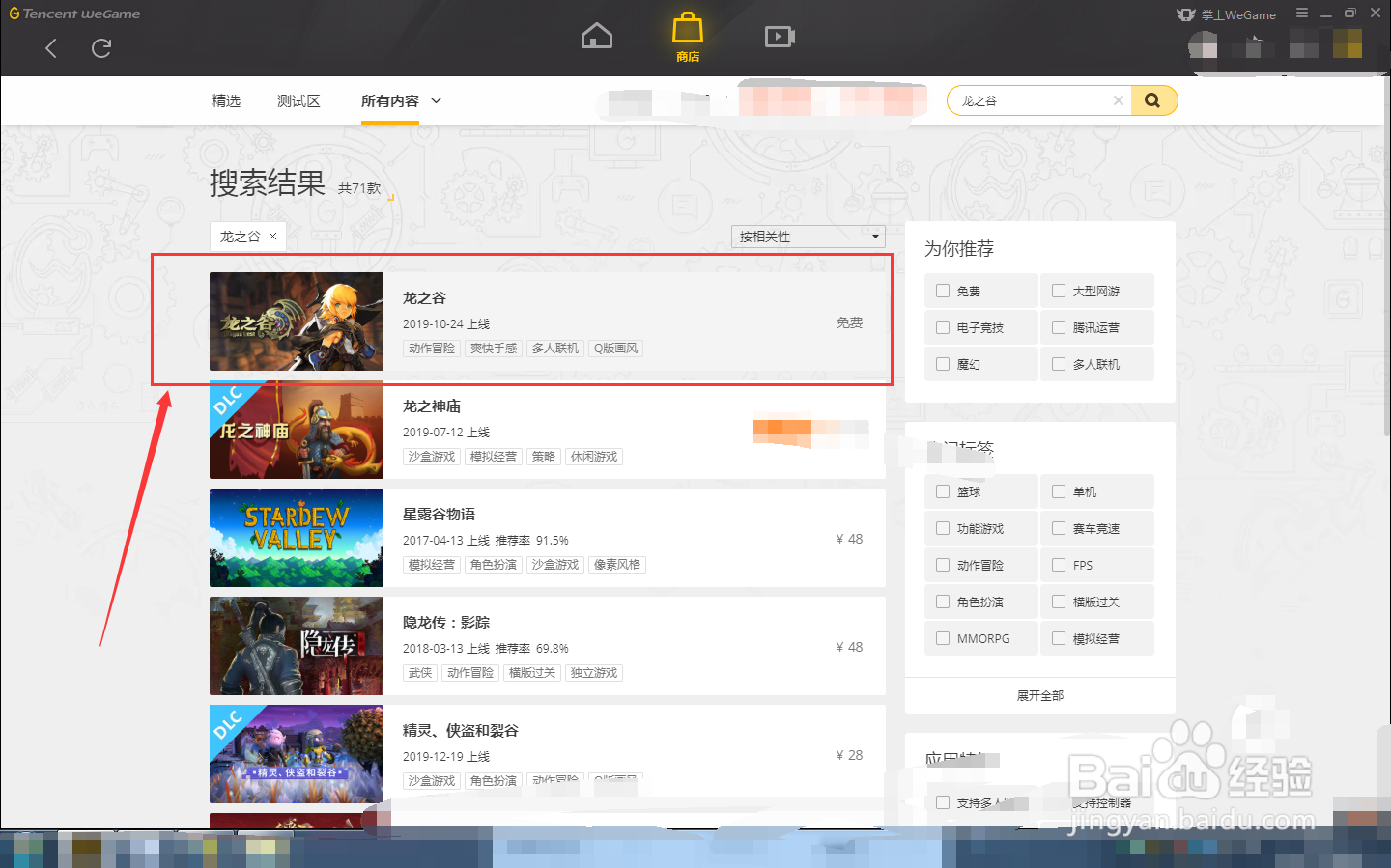This screenshot has height=868, width=1391.
Task: Click Q版画风 tag under 龙之谷
Action: (615, 349)
